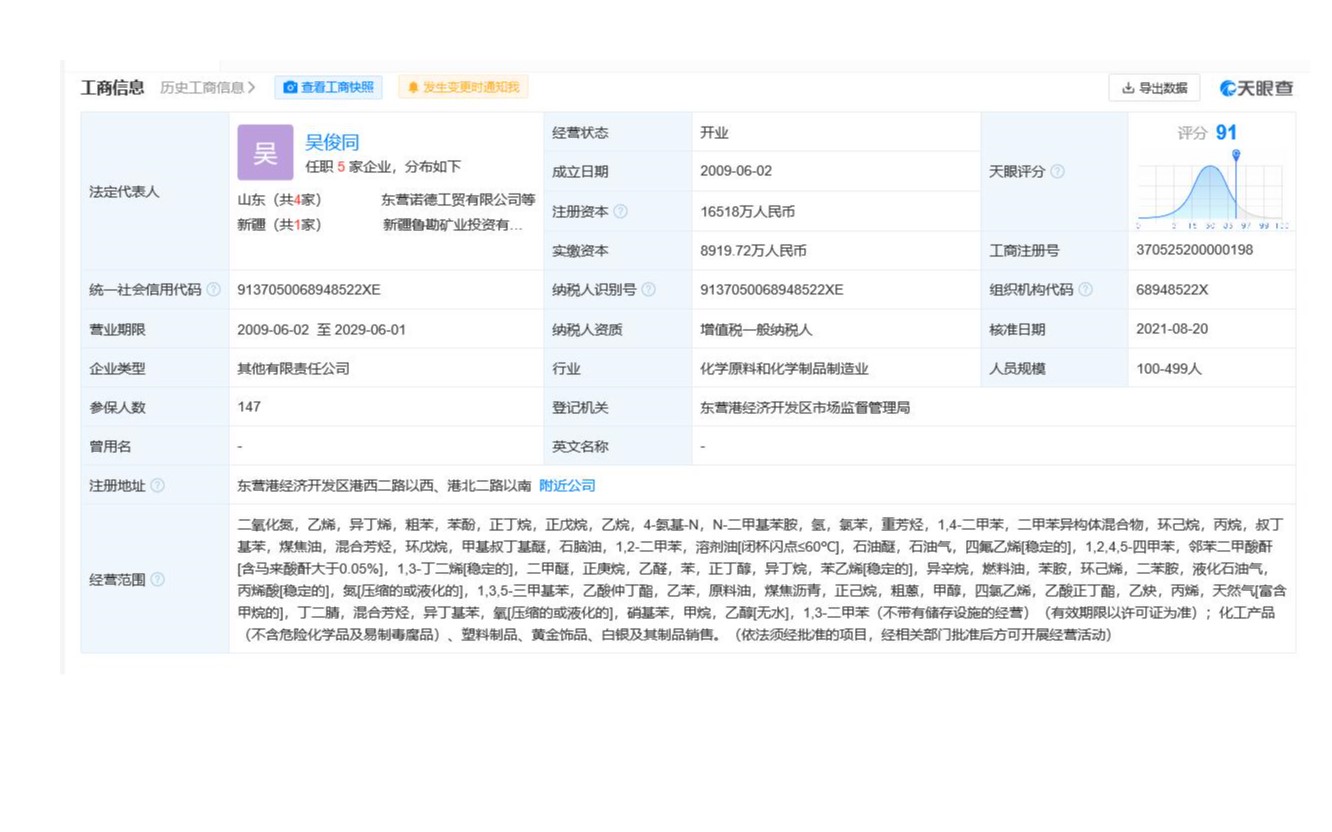
Task: Click help icon next to 注册地址
Action: click(157, 486)
